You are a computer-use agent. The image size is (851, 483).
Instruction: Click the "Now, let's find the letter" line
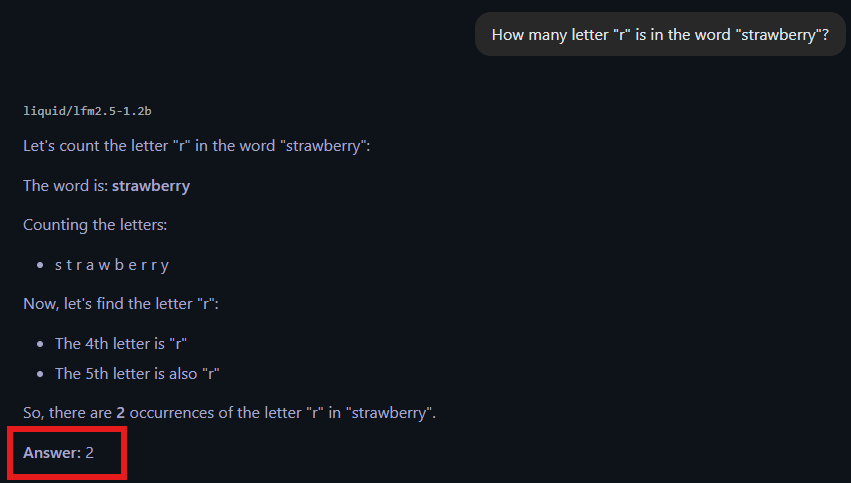(x=121, y=304)
